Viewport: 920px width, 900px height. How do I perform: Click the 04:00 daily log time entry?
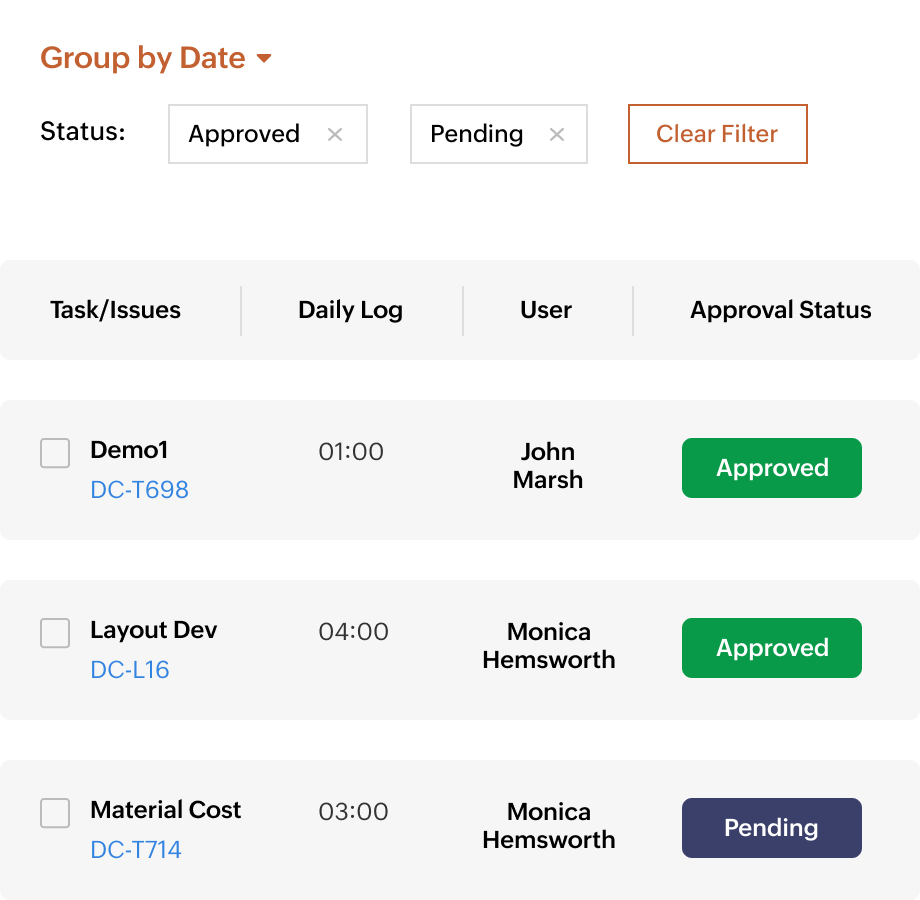click(353, 632)
